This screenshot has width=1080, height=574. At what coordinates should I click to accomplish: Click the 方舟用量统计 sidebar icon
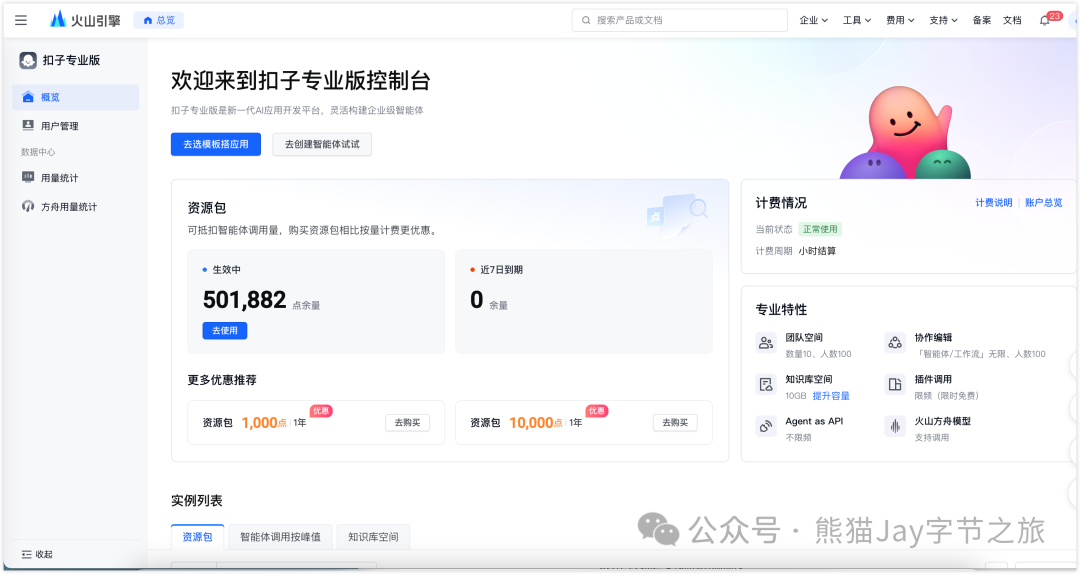click(28, 207)
